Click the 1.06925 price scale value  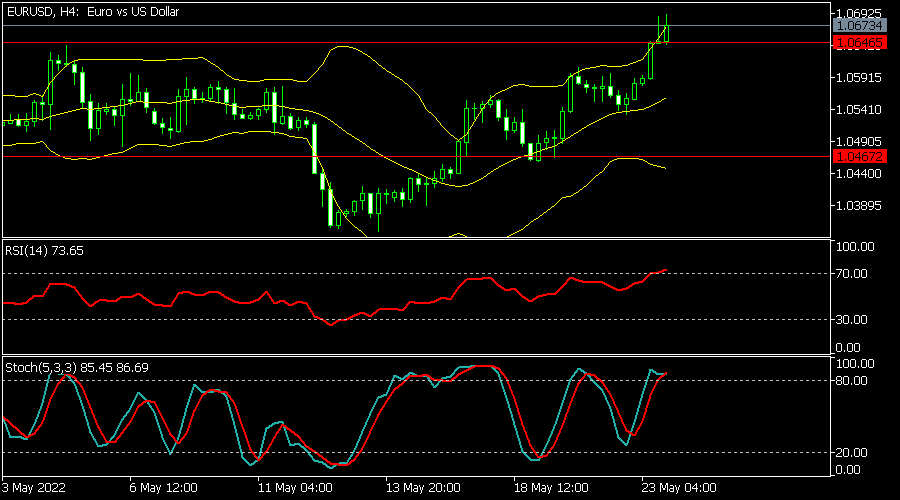[x=859, y=13]
